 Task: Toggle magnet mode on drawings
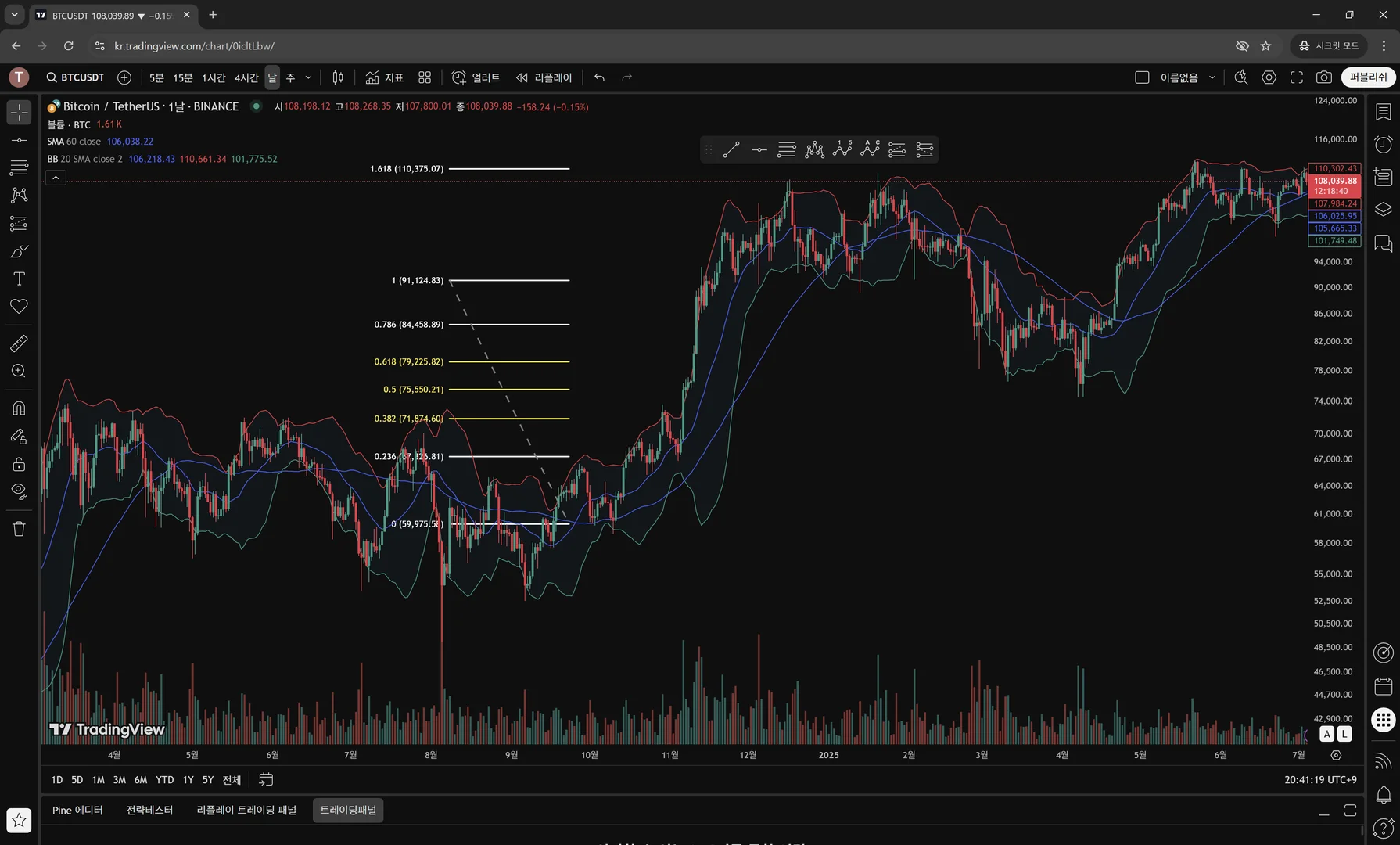tap(19, 408)
